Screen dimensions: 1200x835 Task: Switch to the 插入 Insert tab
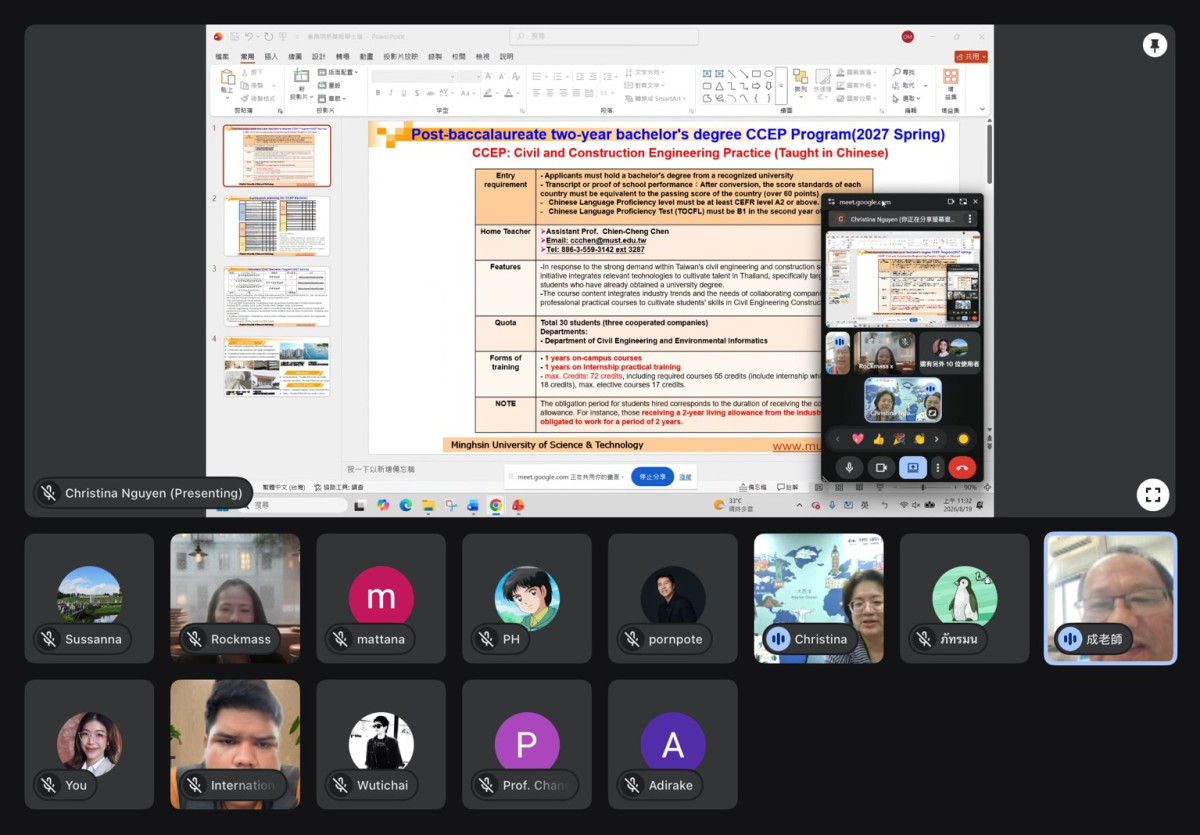271,57
